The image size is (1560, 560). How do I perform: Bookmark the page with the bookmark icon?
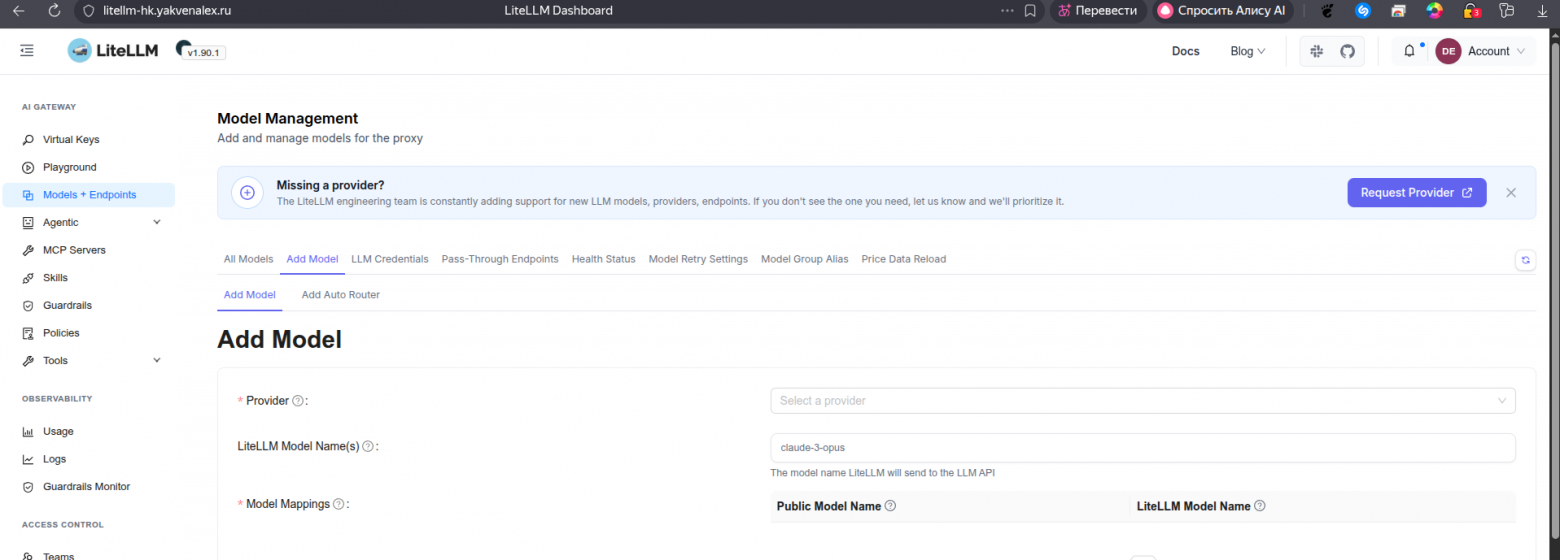pos(1030,11)
